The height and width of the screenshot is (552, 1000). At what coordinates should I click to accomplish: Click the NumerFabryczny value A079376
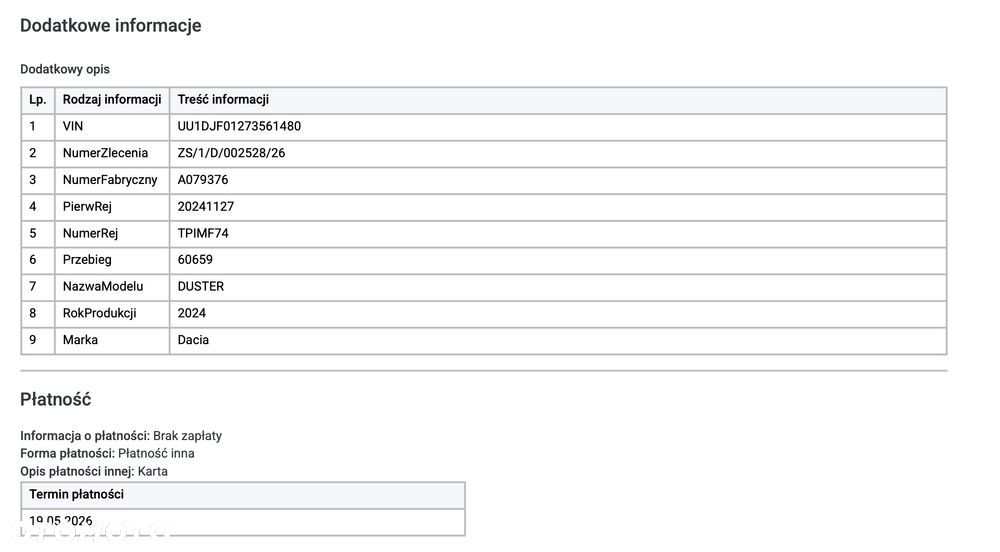coord(203,180)
